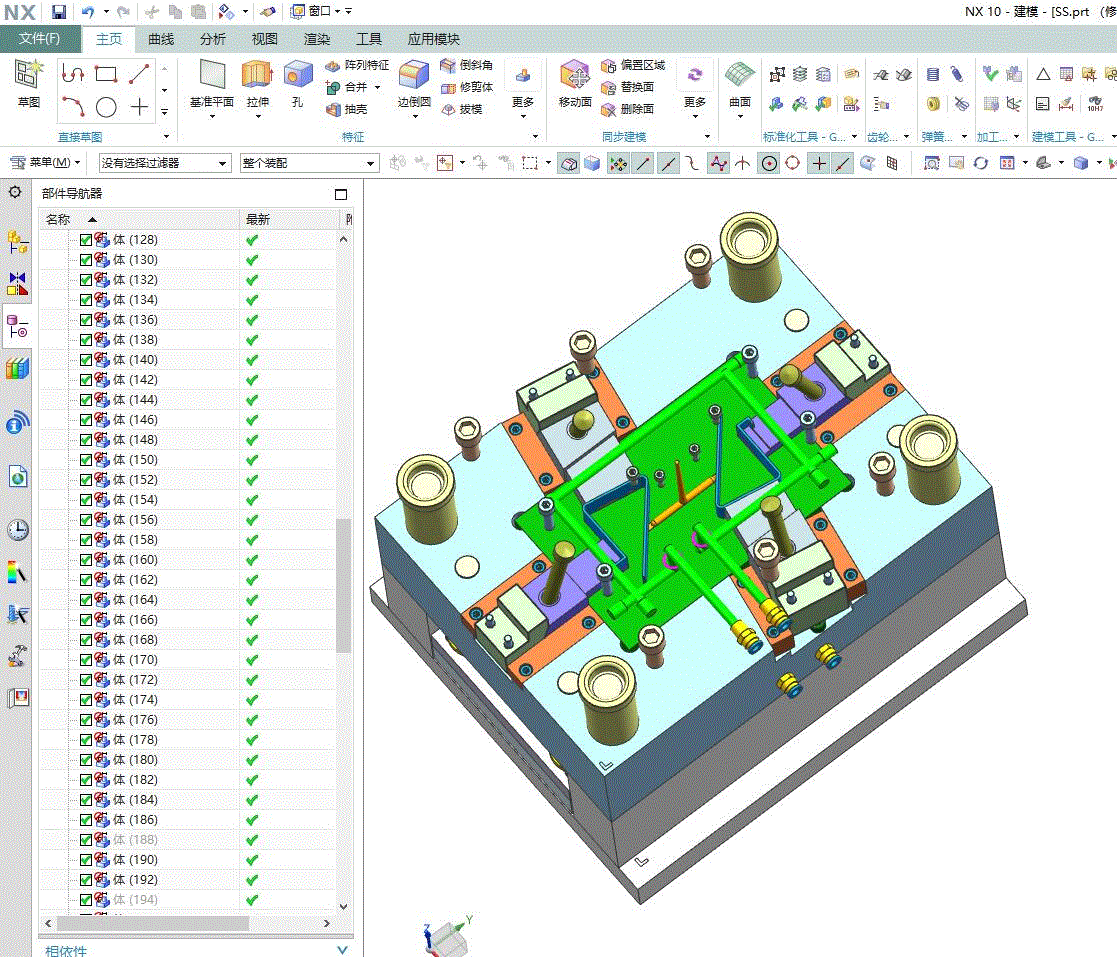Expand the 合并 (Unite) dropdown arrow
Viewport: 1117px width, 957px height.
pyautogui.click(x=378, y=88)
